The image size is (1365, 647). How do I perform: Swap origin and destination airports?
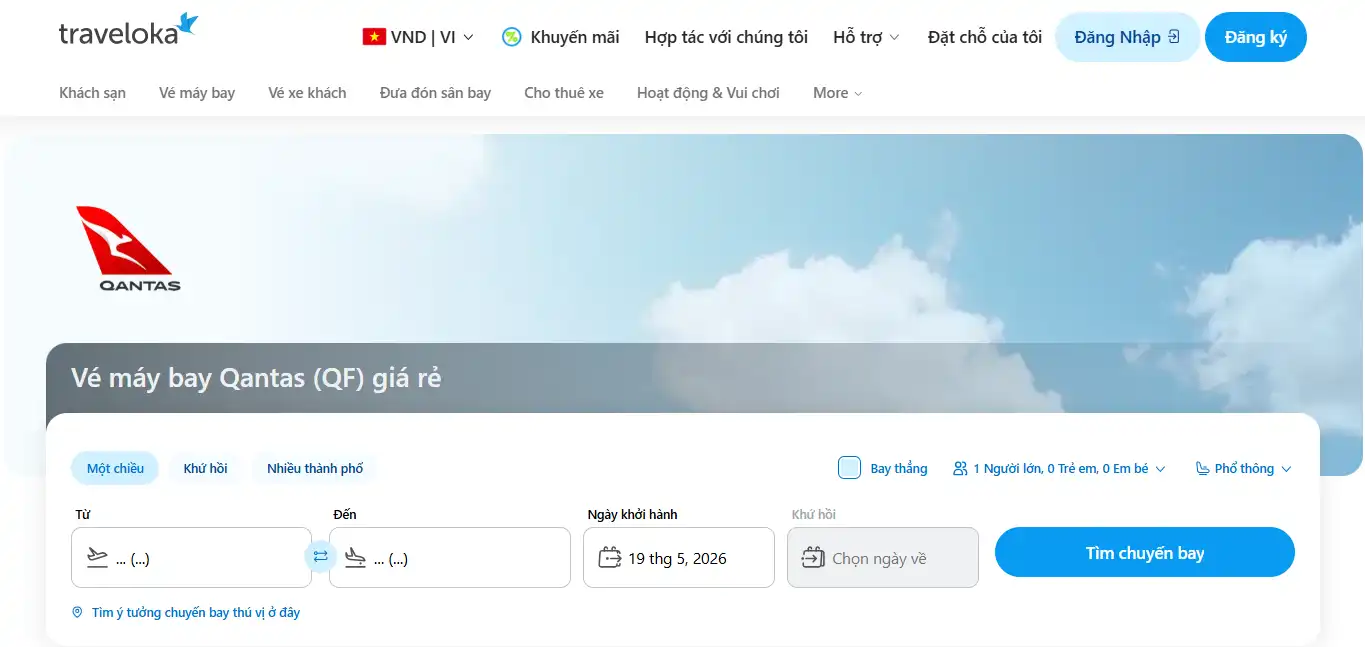pyautogui.click(x=320, y=557)
